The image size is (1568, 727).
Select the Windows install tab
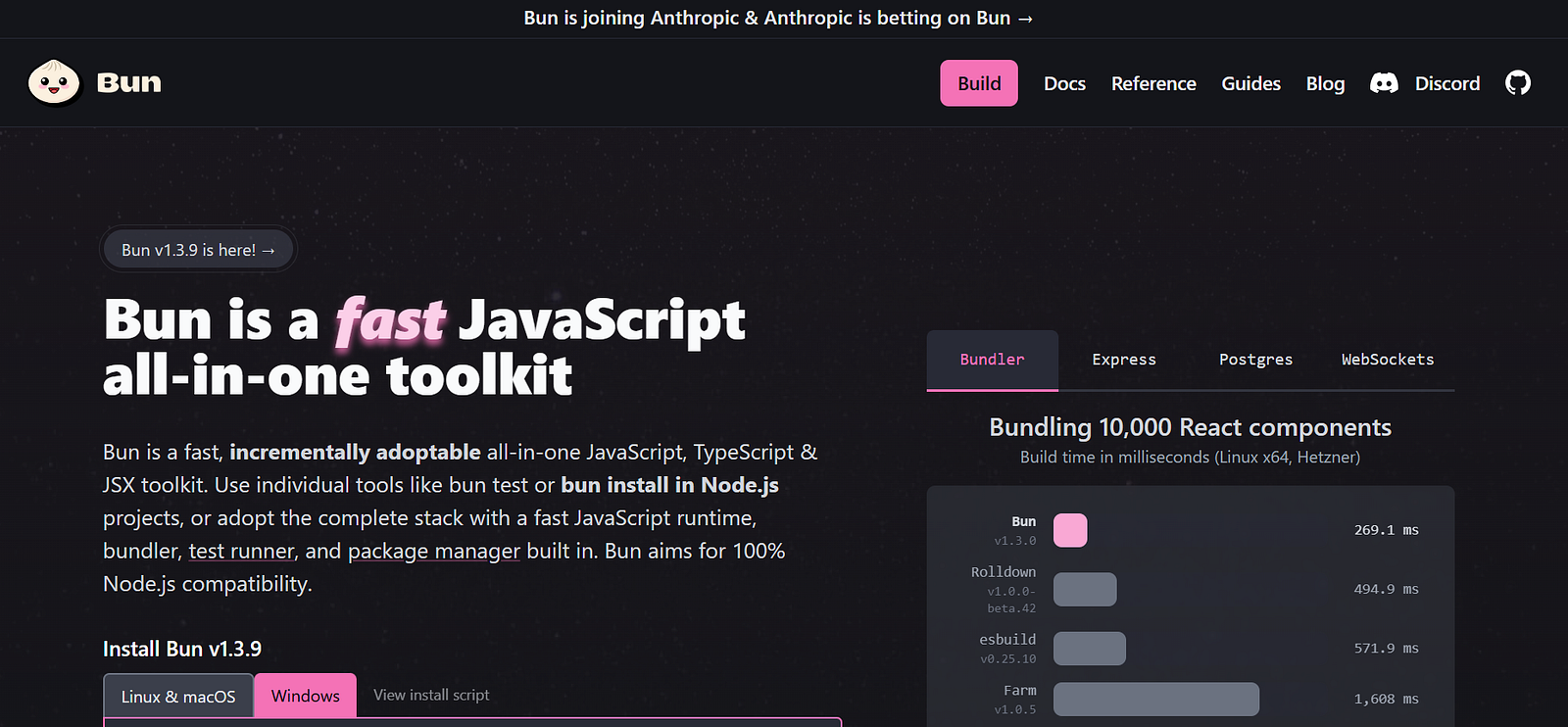pos(306,696)
